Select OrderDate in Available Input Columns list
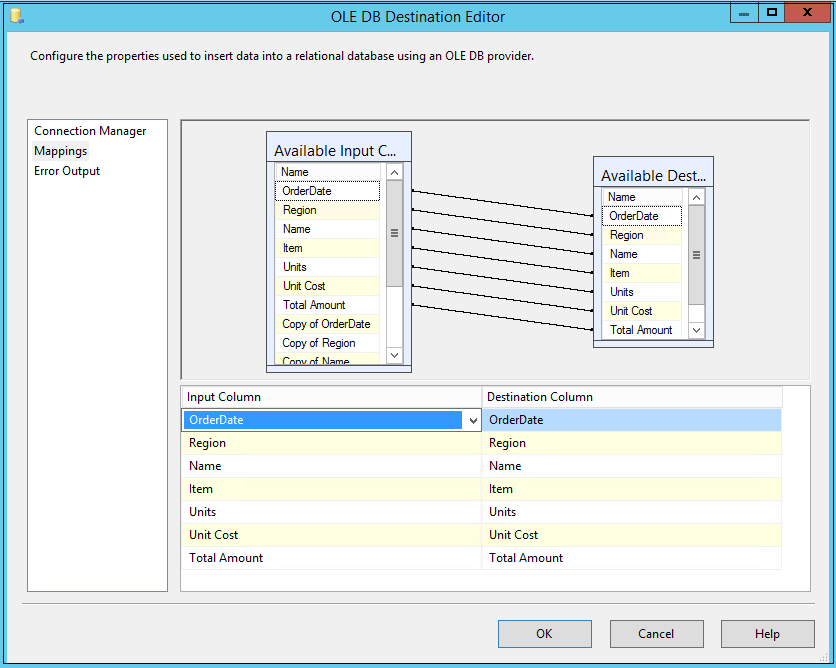Viewport: 836px width, 668px height. point(327,191)
